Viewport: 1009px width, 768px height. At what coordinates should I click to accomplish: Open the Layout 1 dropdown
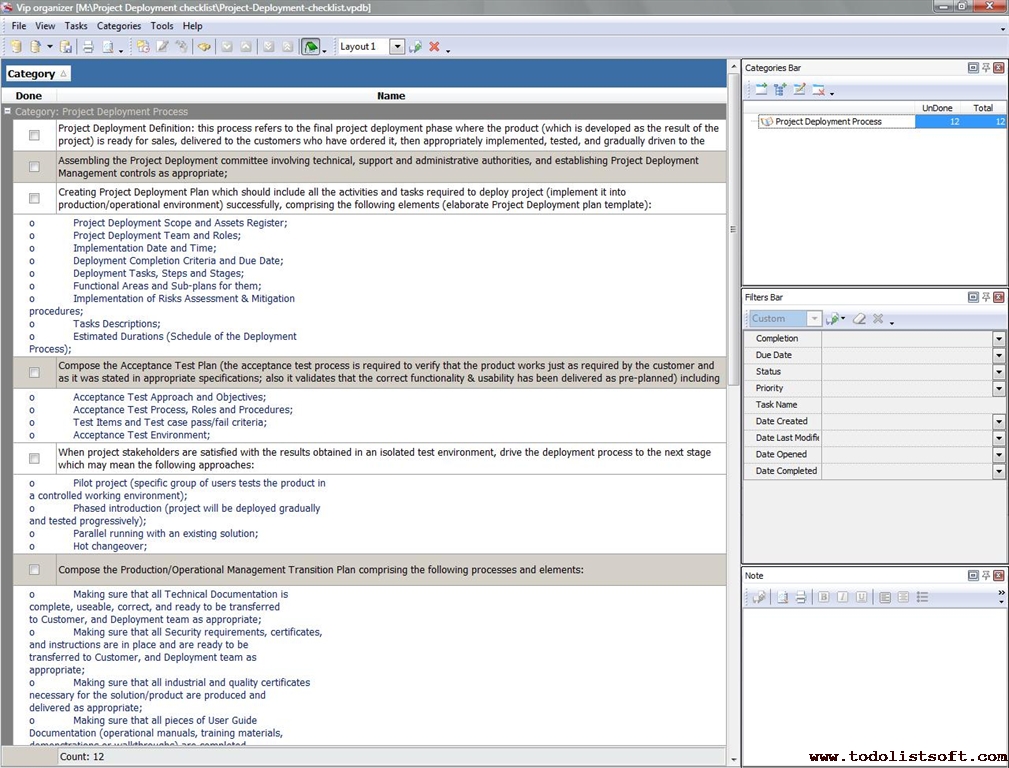point(397,47)
